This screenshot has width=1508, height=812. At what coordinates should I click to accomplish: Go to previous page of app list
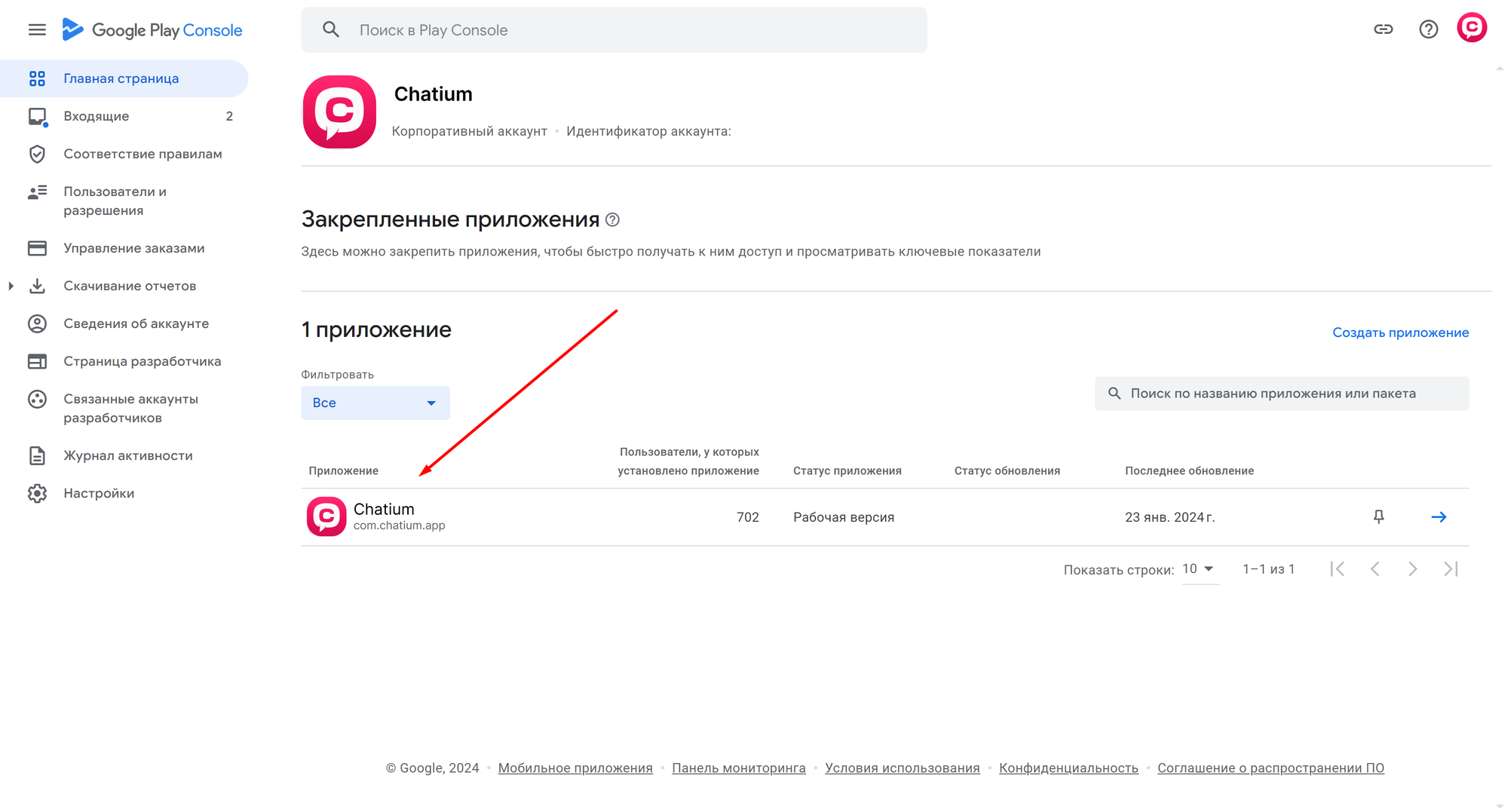(x=1375, y=569)
